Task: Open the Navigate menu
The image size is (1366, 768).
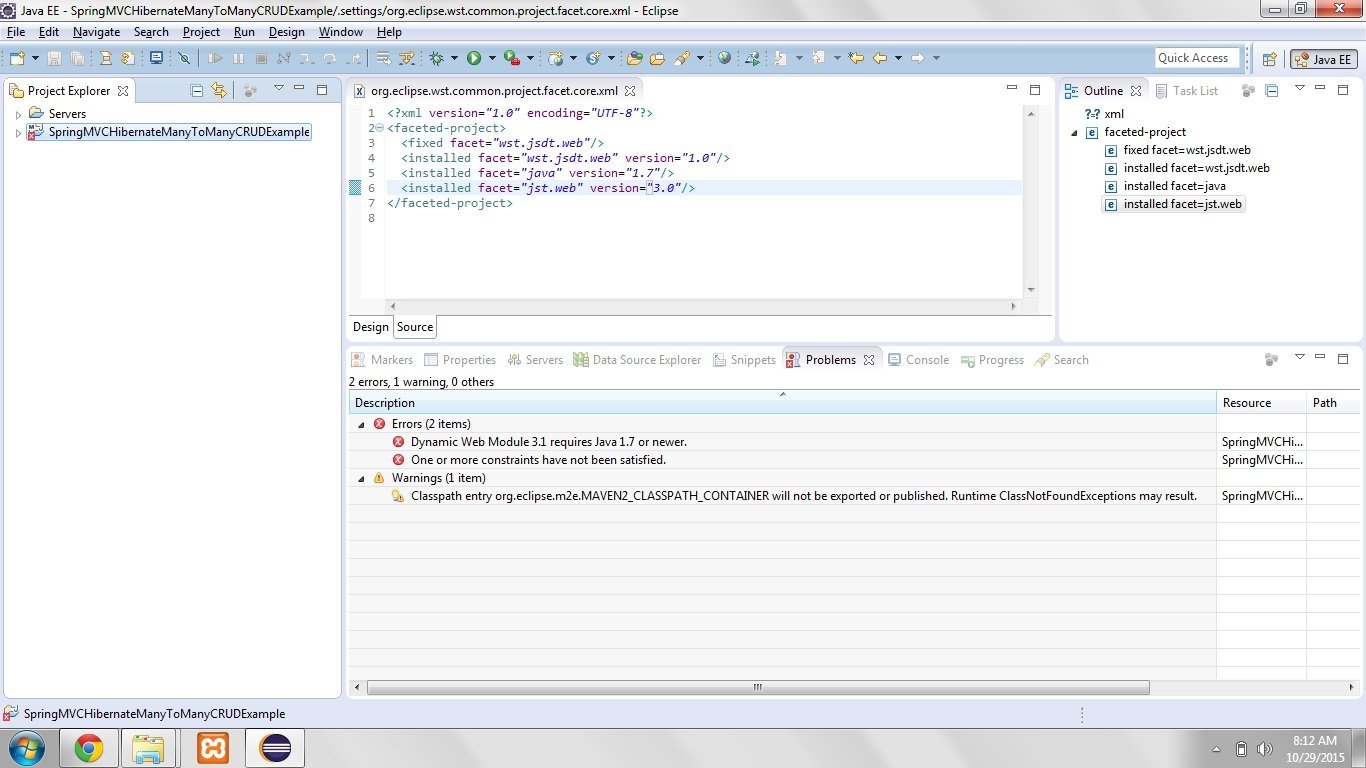Action: (x=96, y=32)
